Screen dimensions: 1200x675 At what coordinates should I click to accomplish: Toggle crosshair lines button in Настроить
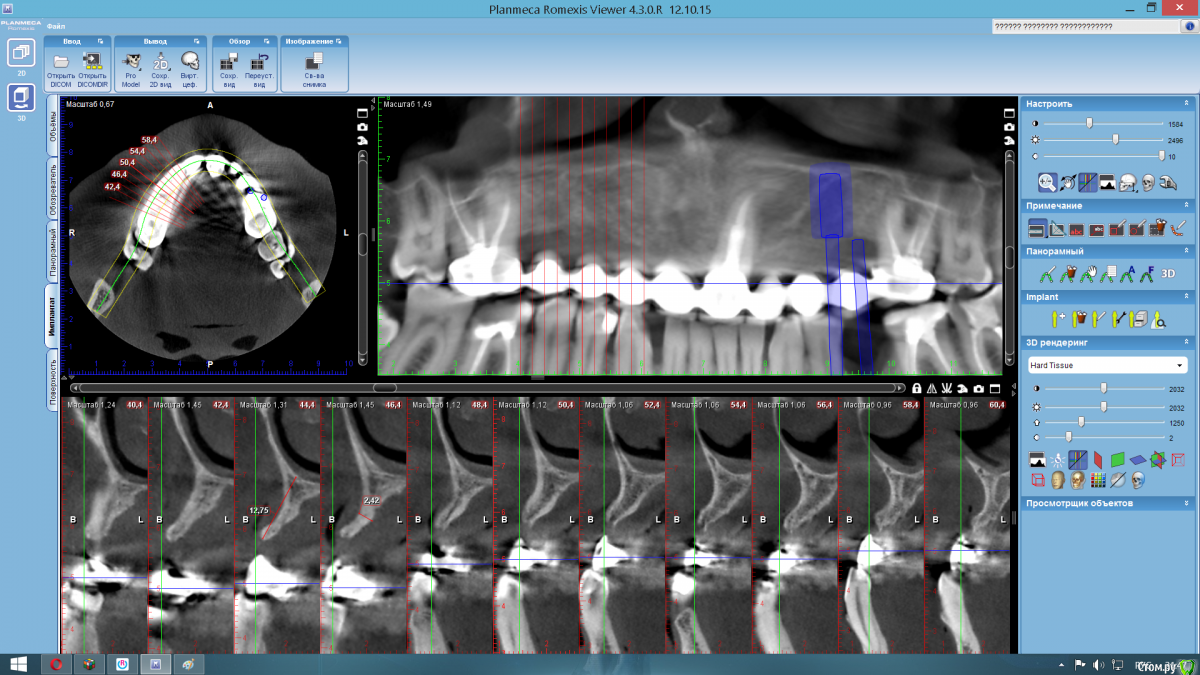click(1087, 182)
